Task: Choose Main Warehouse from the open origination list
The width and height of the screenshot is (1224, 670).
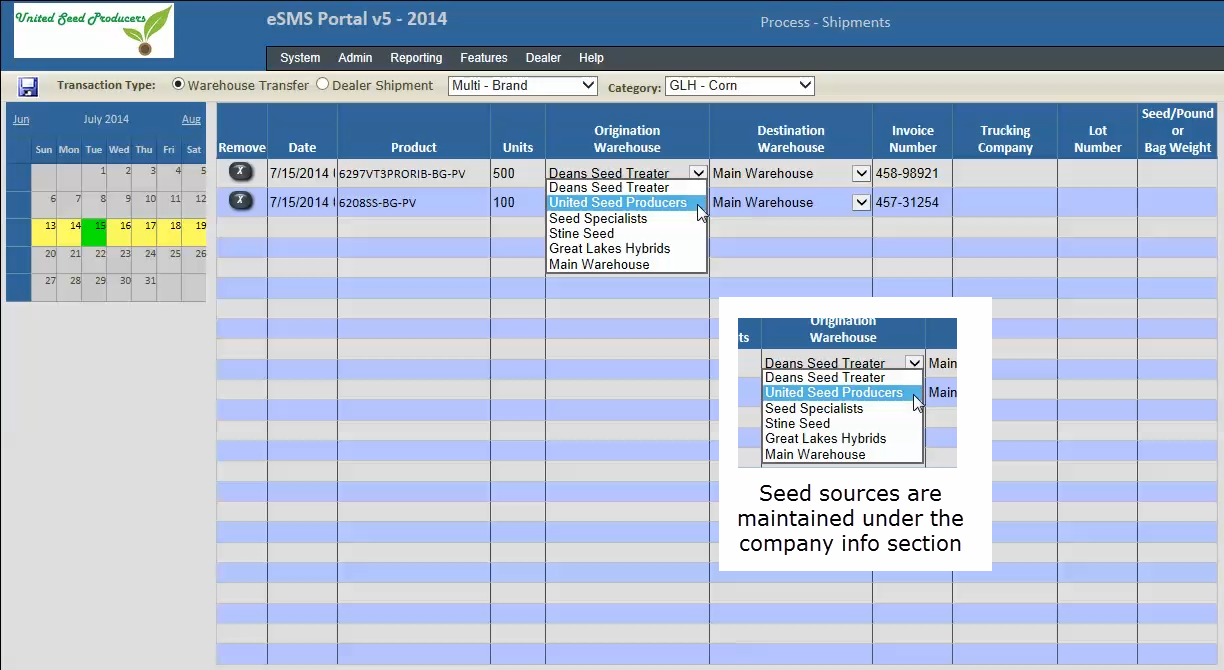Action: (x=626, y=264)
